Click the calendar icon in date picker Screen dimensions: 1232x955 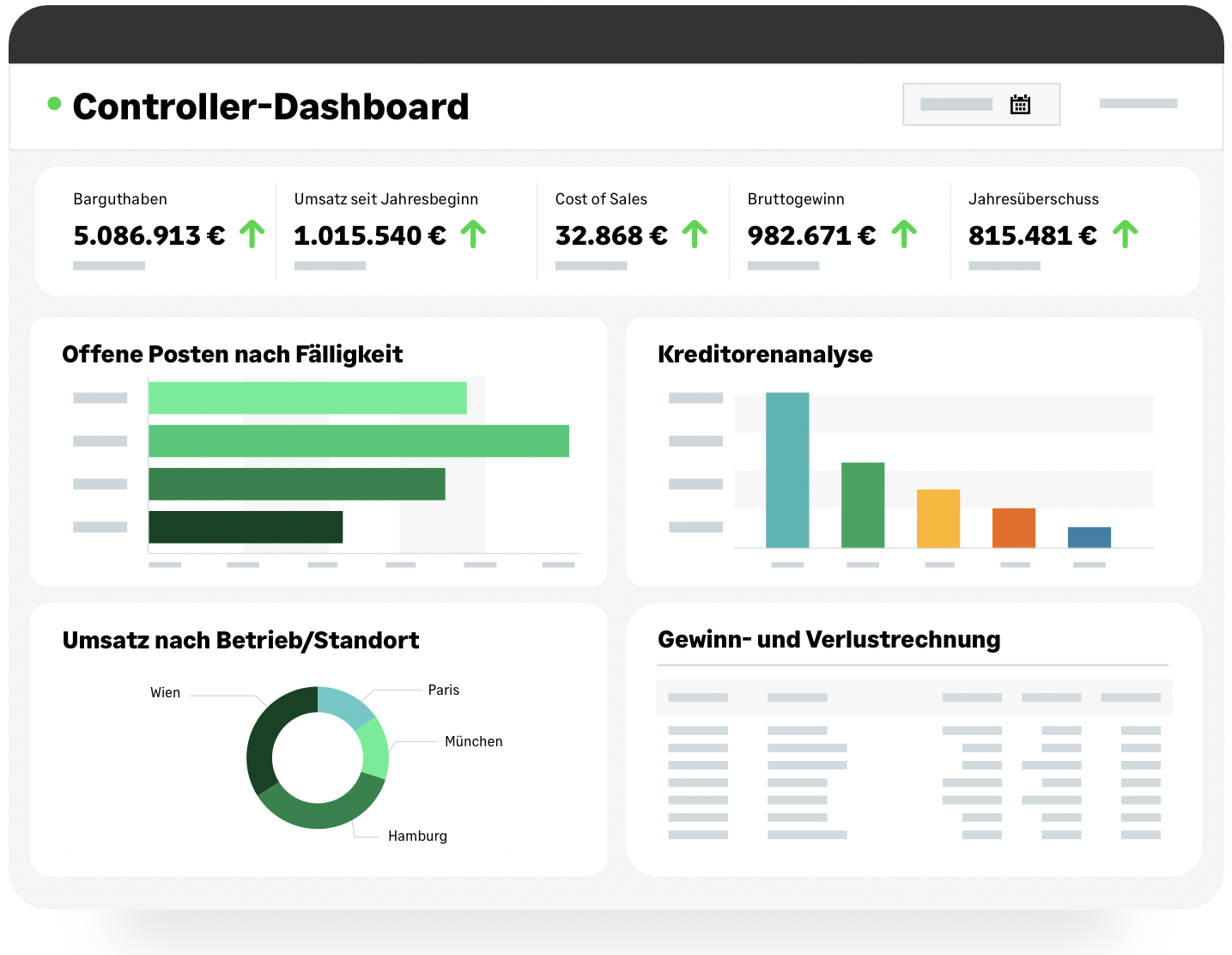tap(1020, 105)
